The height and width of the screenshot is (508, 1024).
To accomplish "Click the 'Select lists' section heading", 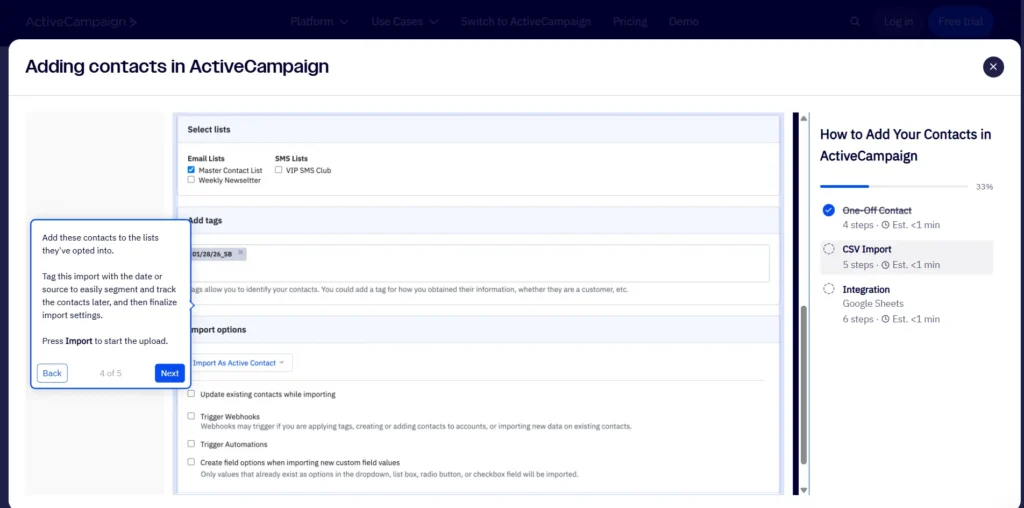I will tap(209, 129).
